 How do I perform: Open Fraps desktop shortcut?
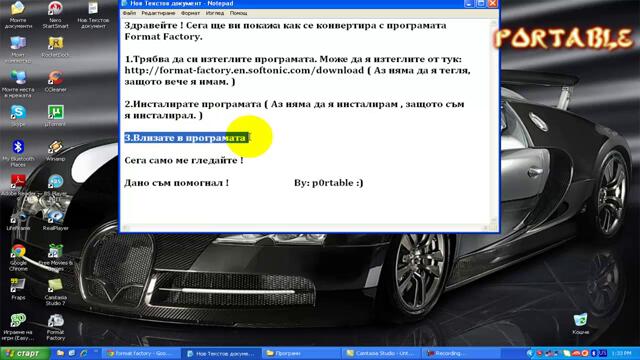click(x=18, y=289)
